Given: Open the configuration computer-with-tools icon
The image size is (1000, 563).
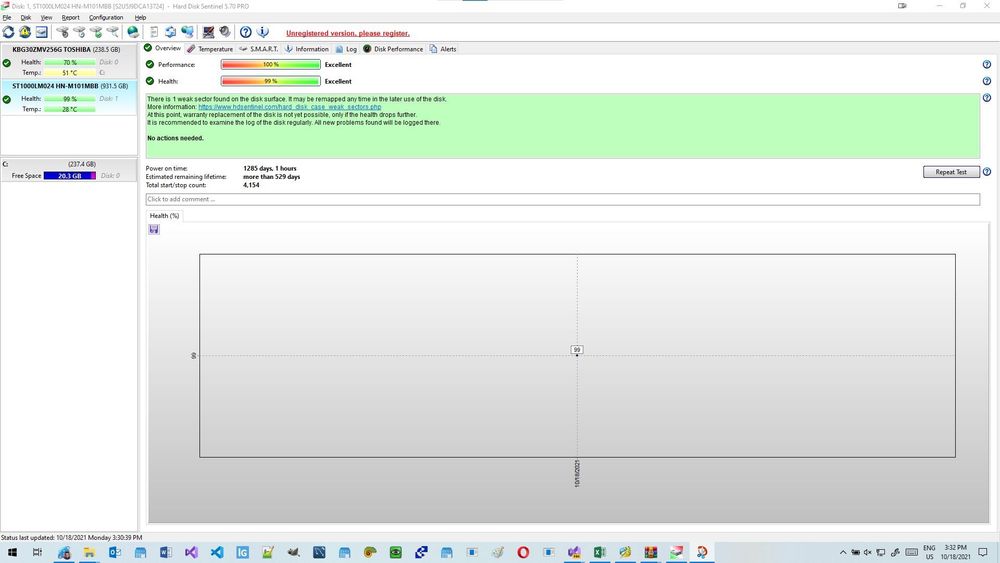Looking at the screenshot, I should (x=209, y=32).
